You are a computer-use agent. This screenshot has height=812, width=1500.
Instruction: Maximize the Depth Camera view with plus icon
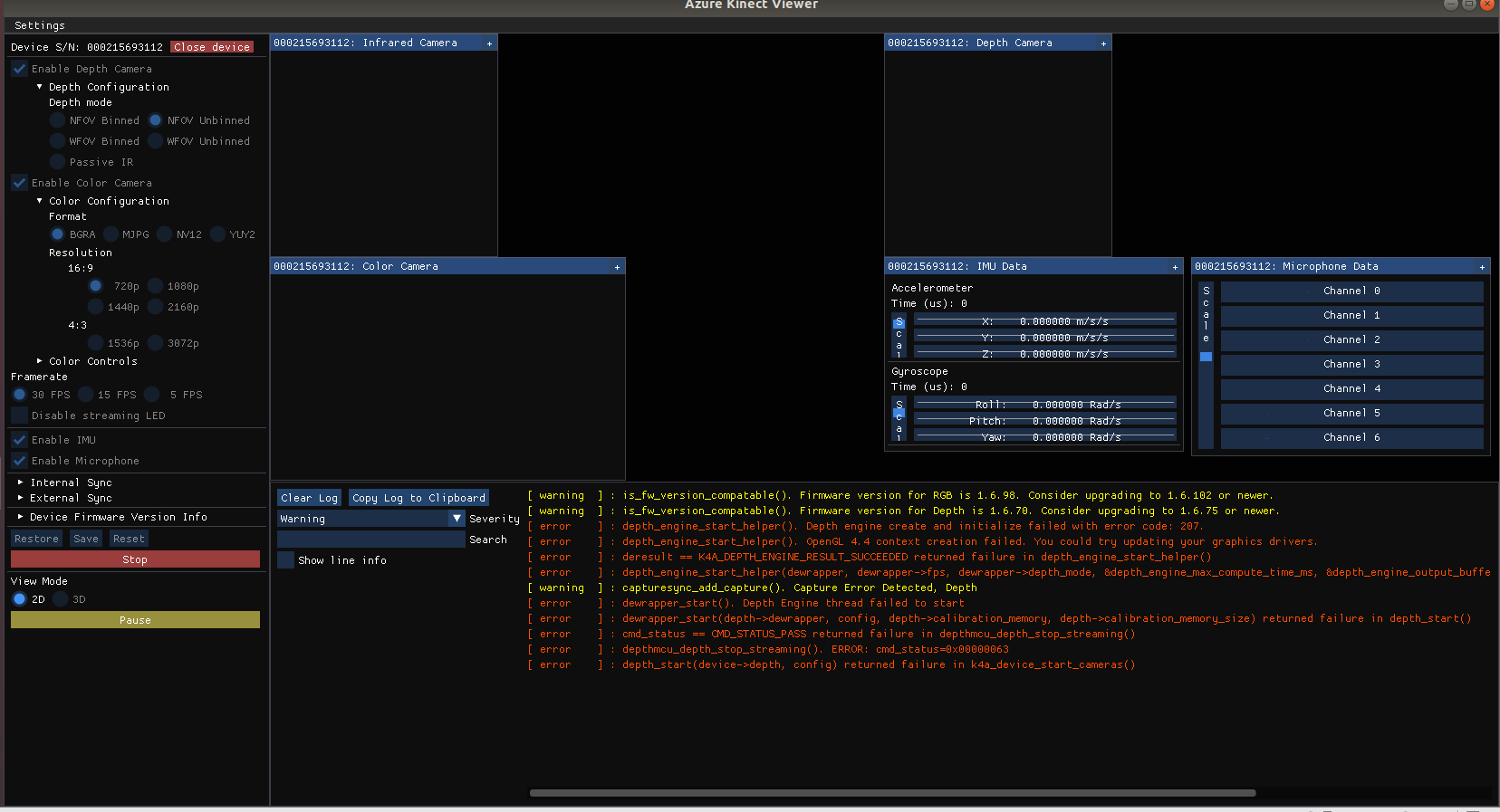[x=1103, y=43]
